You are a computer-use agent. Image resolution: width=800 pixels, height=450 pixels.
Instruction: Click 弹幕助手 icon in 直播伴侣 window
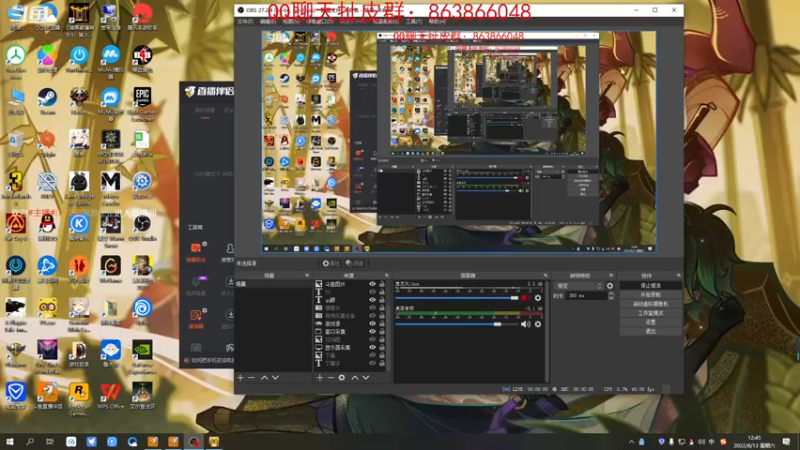[196, 252]
